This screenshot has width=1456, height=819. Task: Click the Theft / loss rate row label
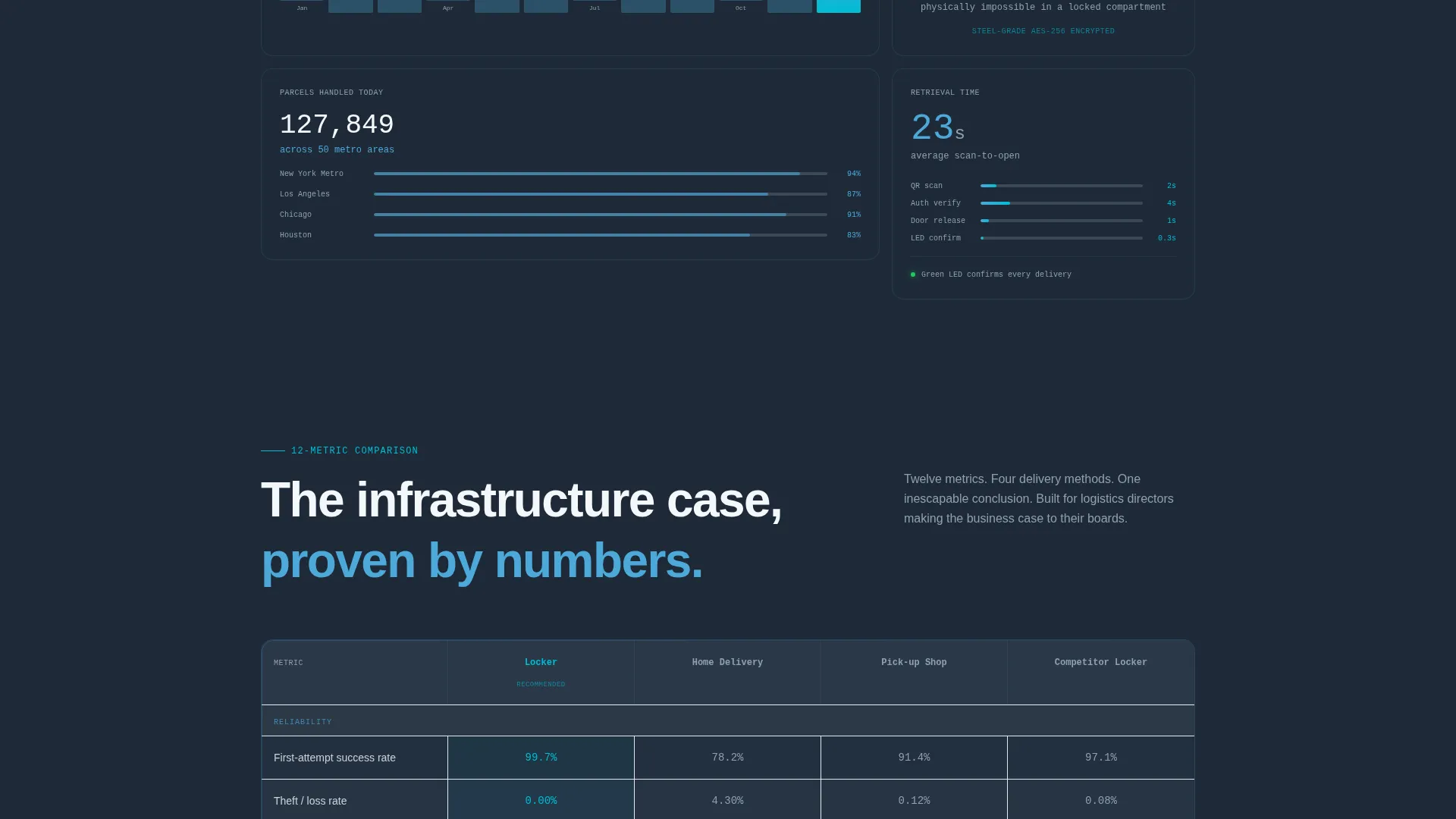(x=310, y=801)
